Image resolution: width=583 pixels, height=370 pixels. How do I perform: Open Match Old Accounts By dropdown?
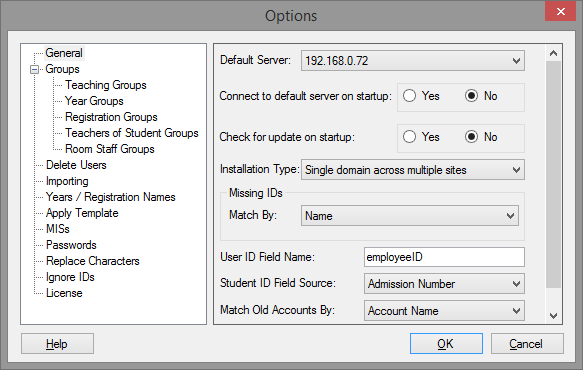pos(444,311)
